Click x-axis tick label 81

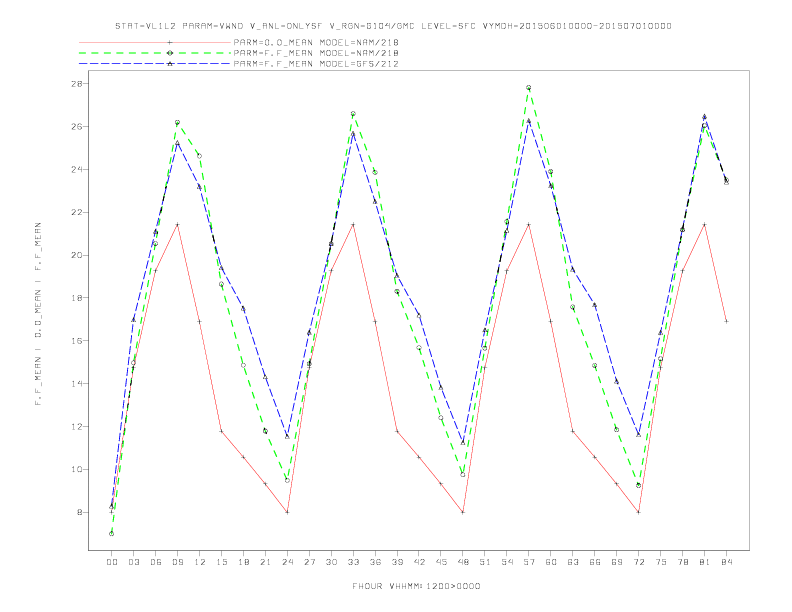pos(705,562)
